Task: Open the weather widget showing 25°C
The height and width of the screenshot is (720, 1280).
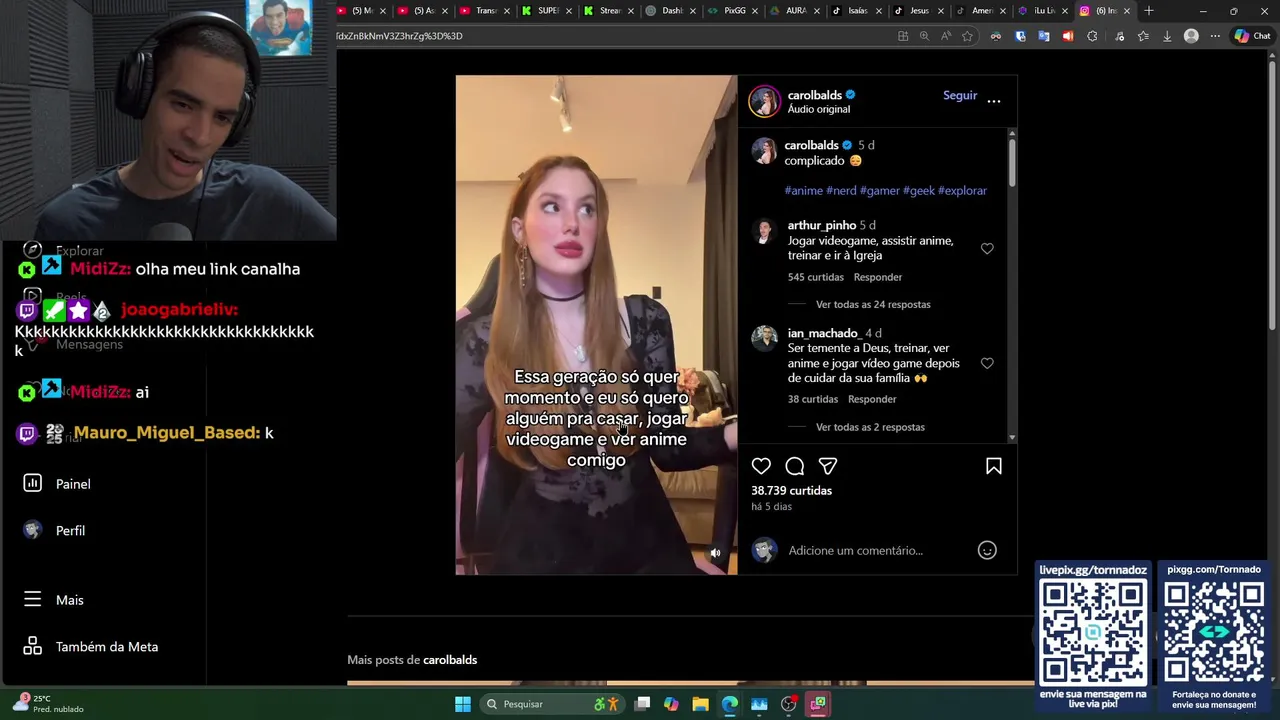Action: (50, 703)
